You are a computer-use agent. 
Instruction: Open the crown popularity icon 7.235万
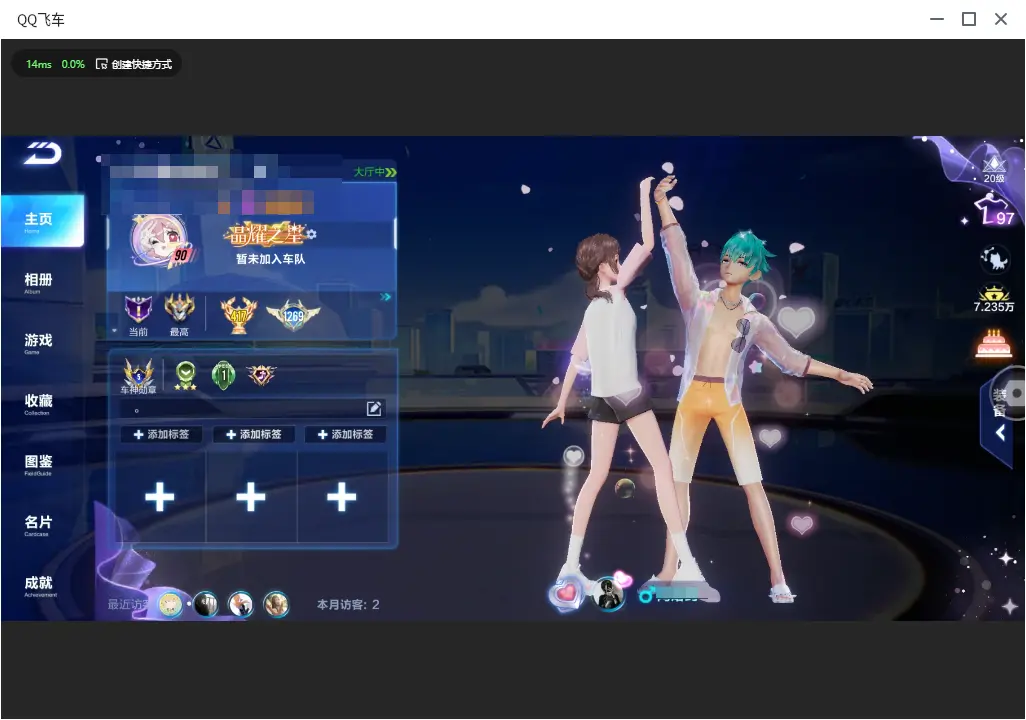(993, 298)
